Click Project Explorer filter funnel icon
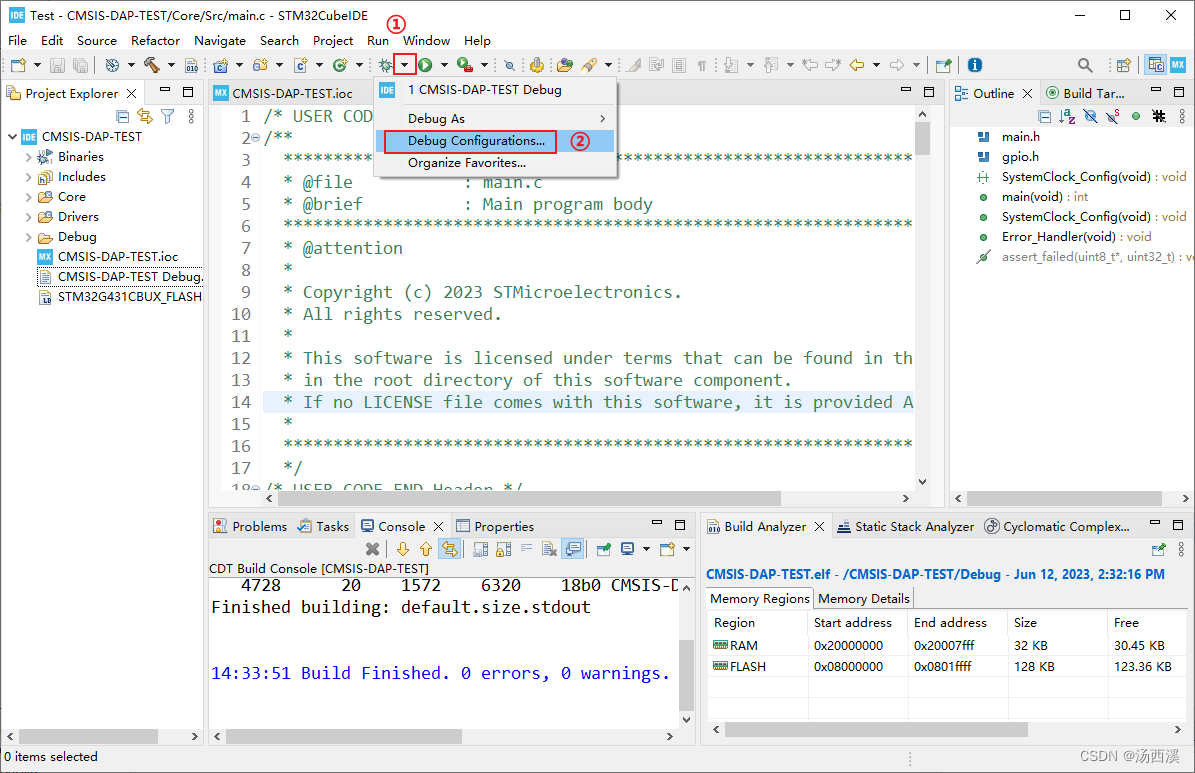This screenshot has width=1195, height=773. [x=168, y=116]
